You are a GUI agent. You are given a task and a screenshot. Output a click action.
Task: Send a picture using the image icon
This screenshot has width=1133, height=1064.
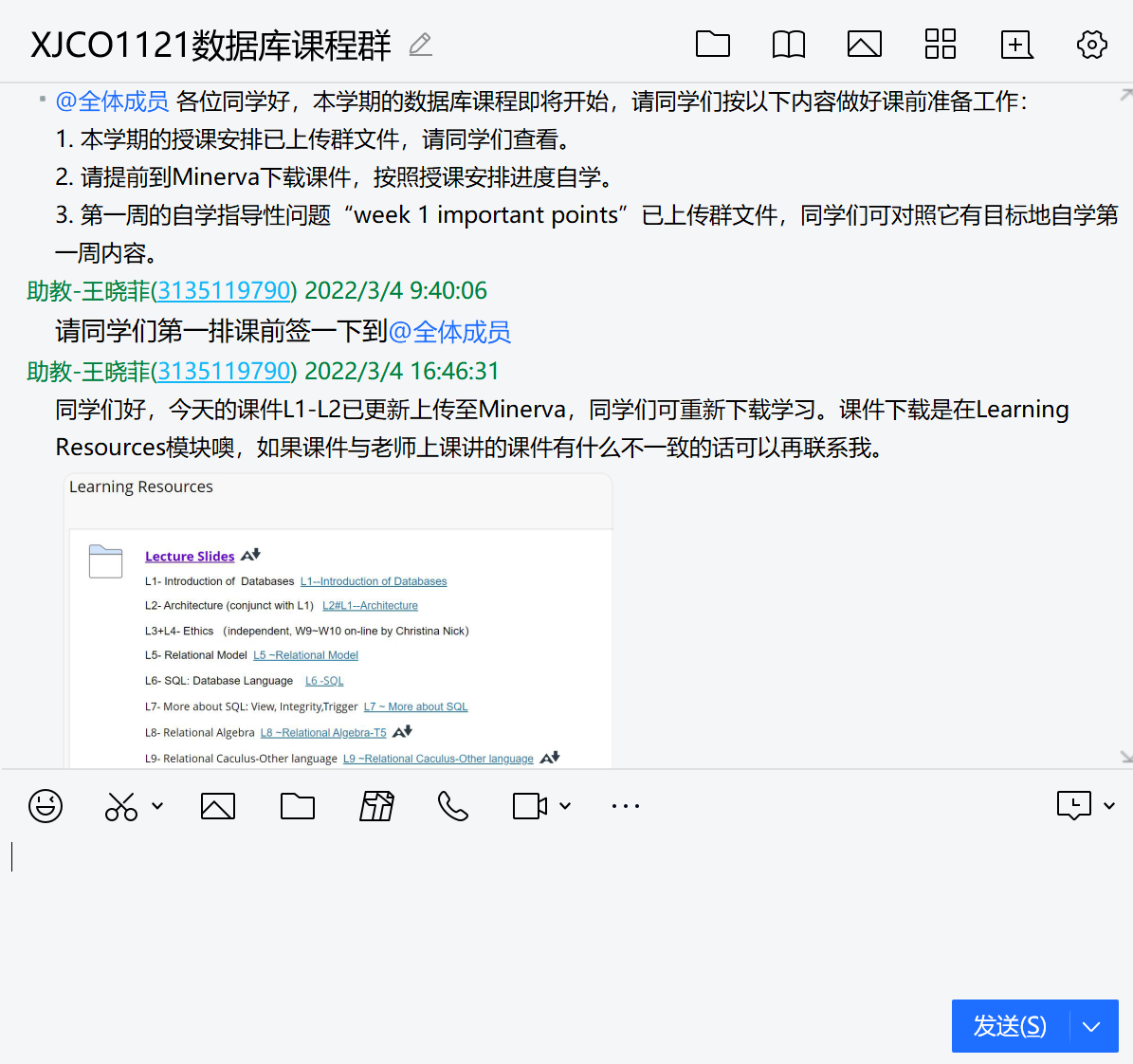pos(218,806)
